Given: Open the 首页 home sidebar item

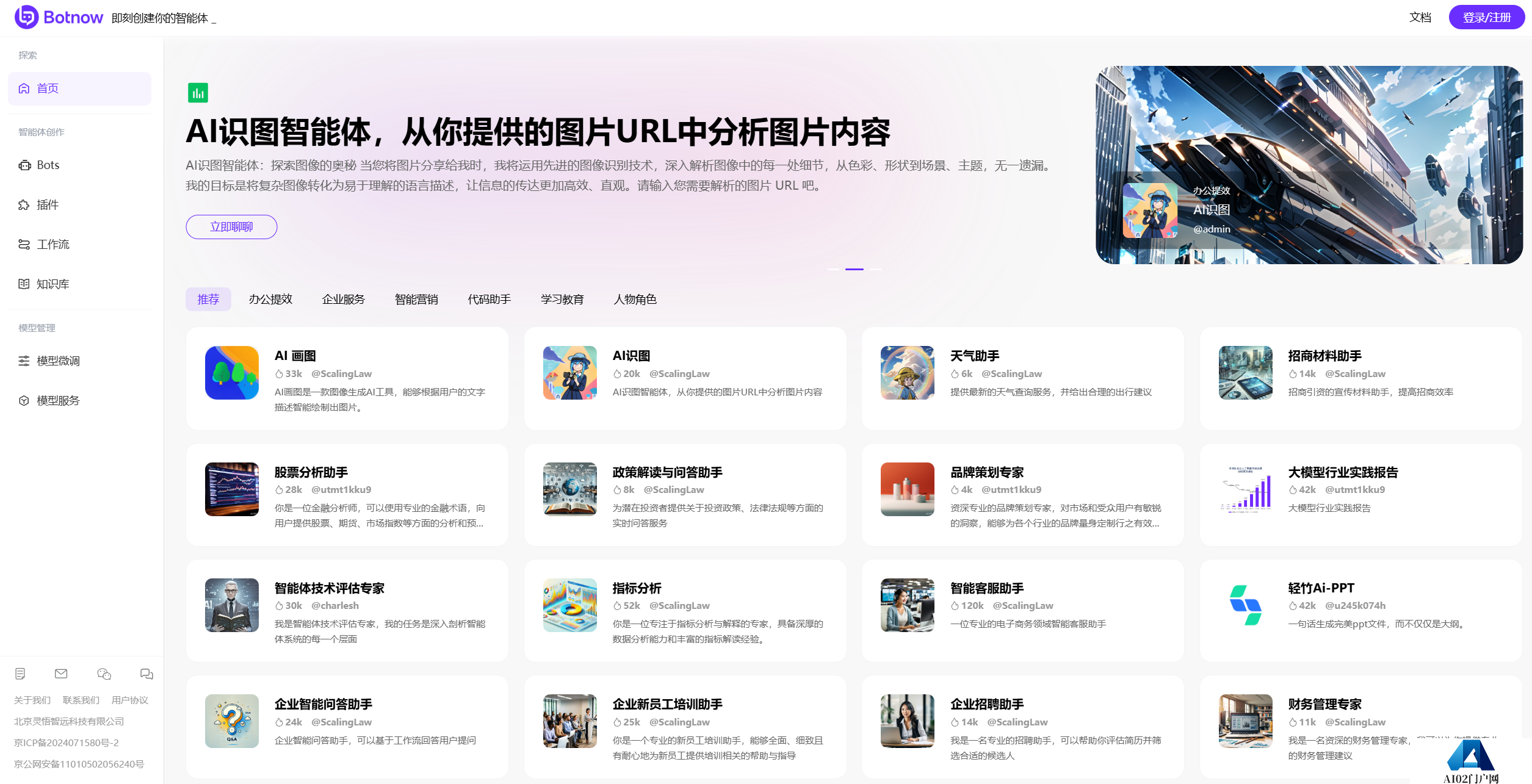Looking at the screenshot, I should [79, 88].
